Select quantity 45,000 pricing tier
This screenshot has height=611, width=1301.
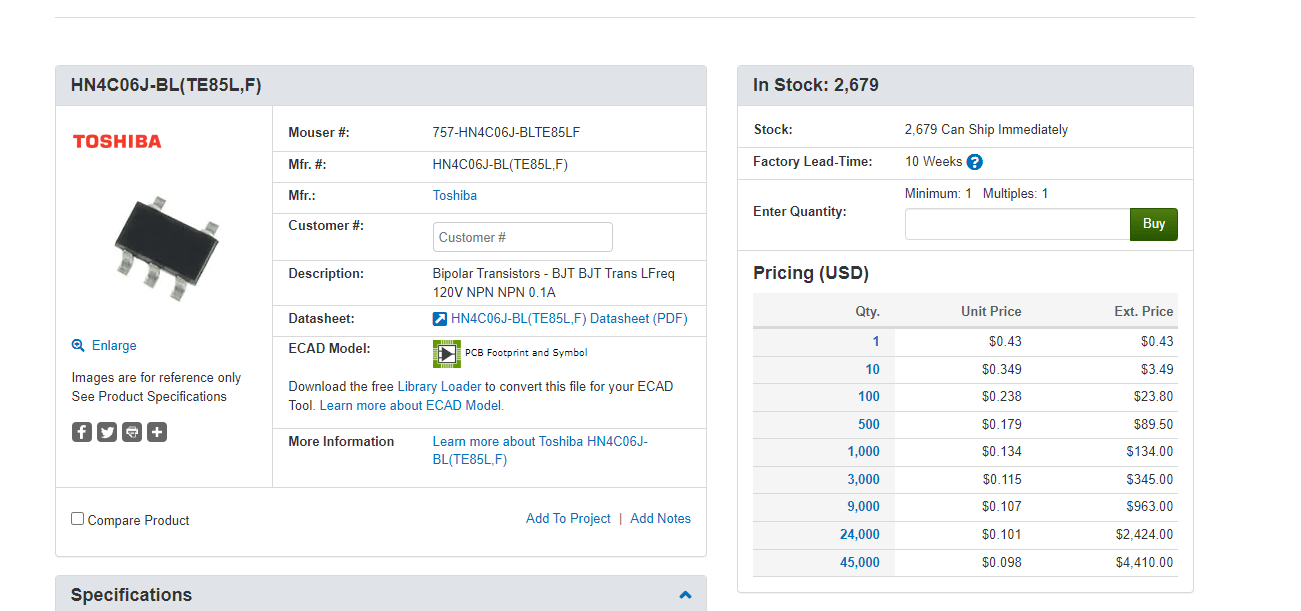[860, 563]
